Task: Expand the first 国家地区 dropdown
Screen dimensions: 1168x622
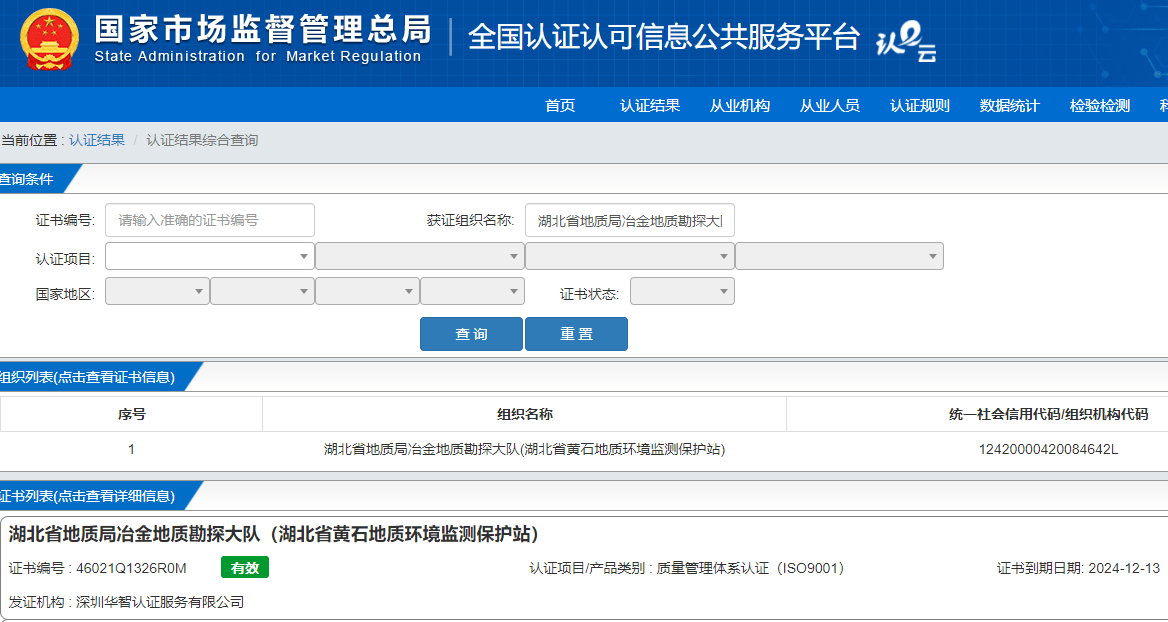Action: pos(157,291)
